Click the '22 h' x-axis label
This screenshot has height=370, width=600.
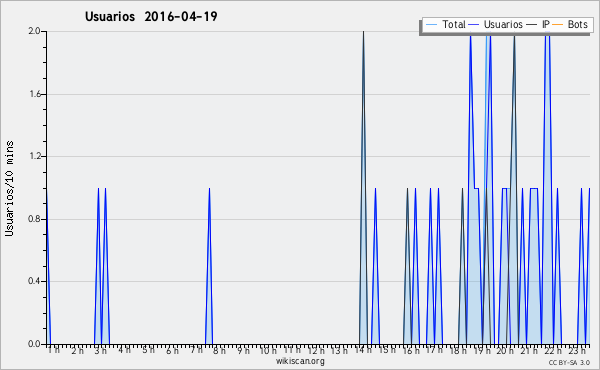(553, 350)
